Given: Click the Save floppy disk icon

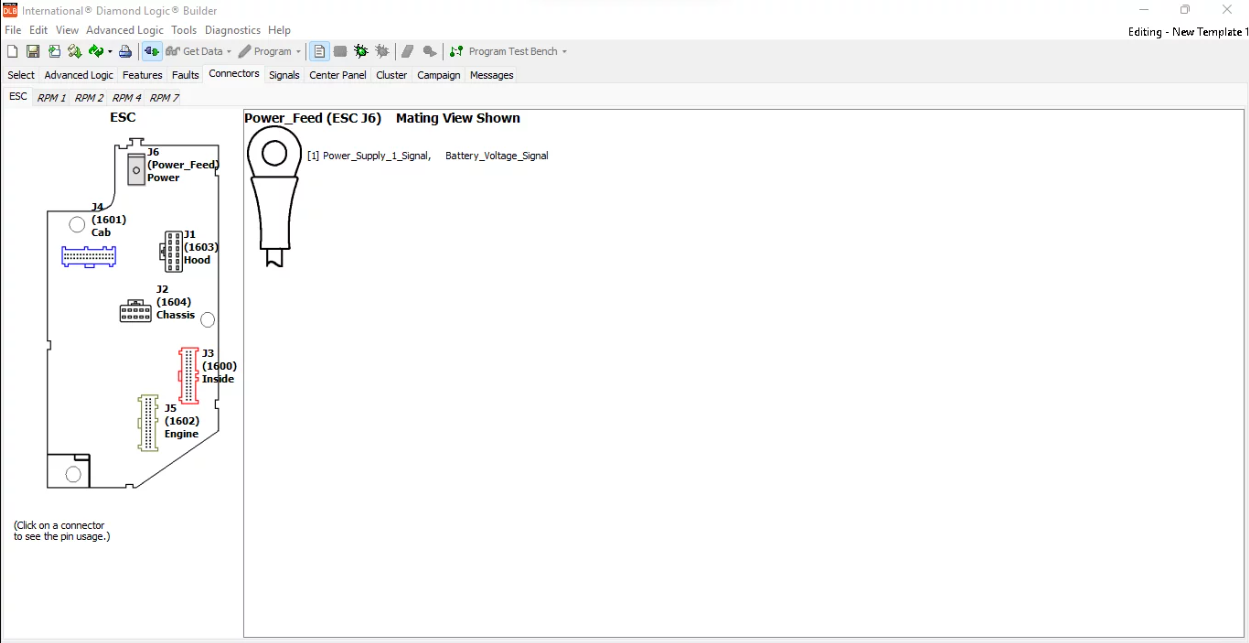Looking at the screenshot, I should pyautogui.click(x=33, y=51).
